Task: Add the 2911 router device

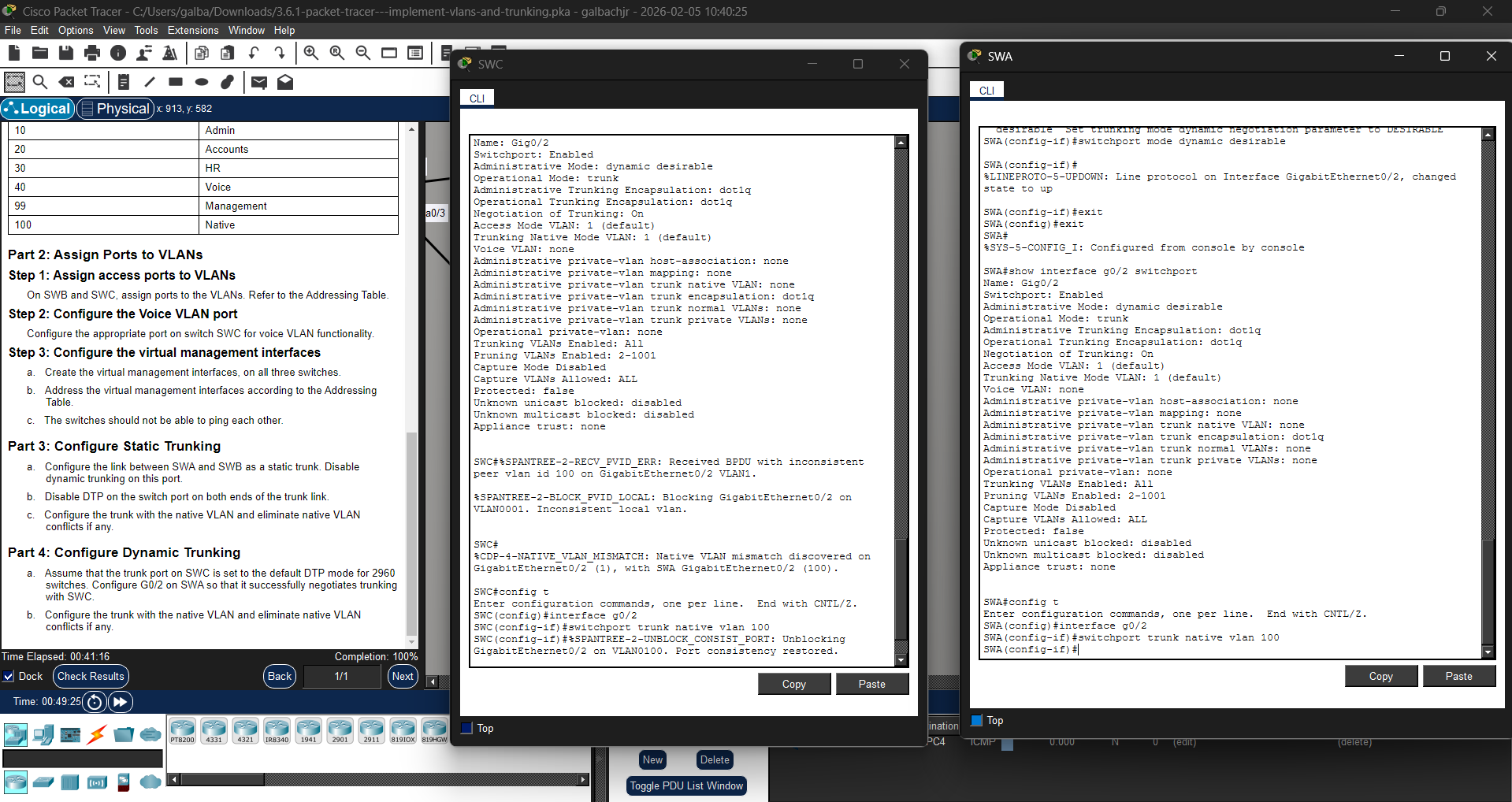Action: coord(371,731)
